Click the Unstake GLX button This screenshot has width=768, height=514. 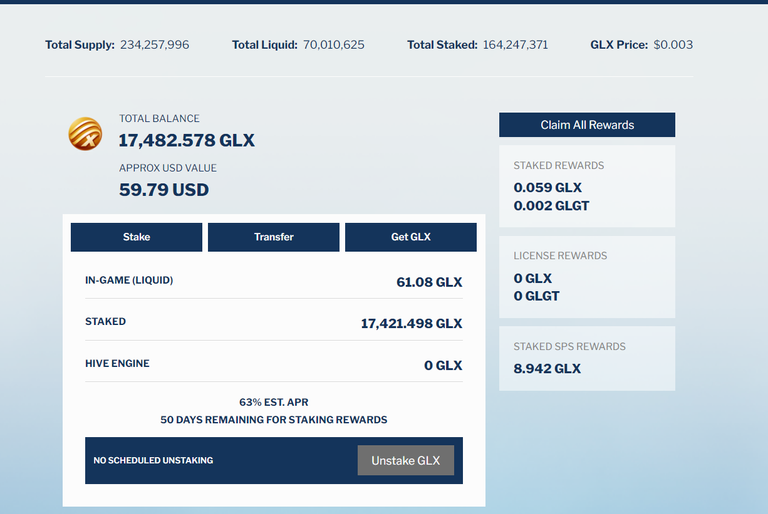point(405,460)
